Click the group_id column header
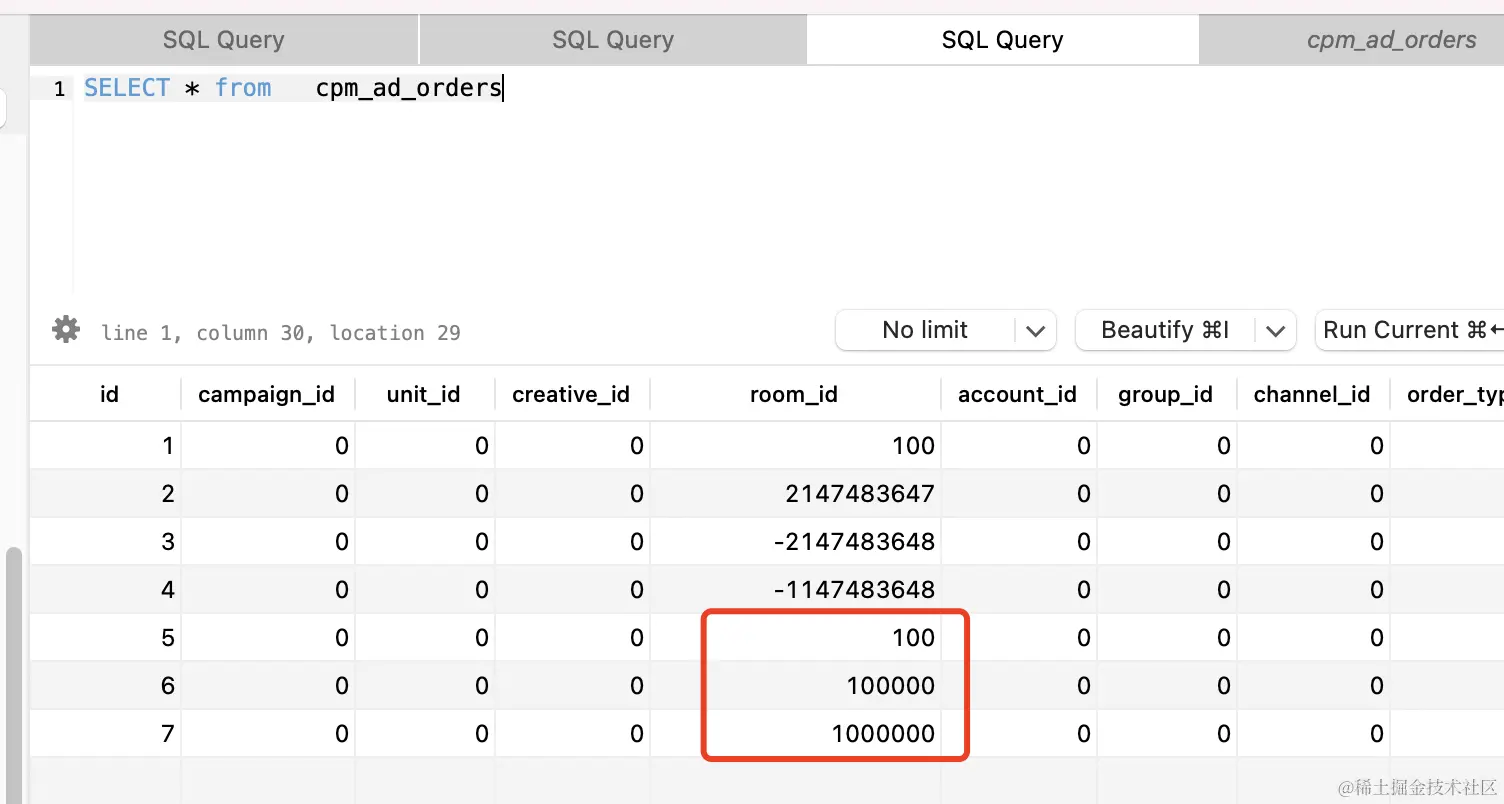This screenshot has width=1504, height=804. (x=1166, y=394)
